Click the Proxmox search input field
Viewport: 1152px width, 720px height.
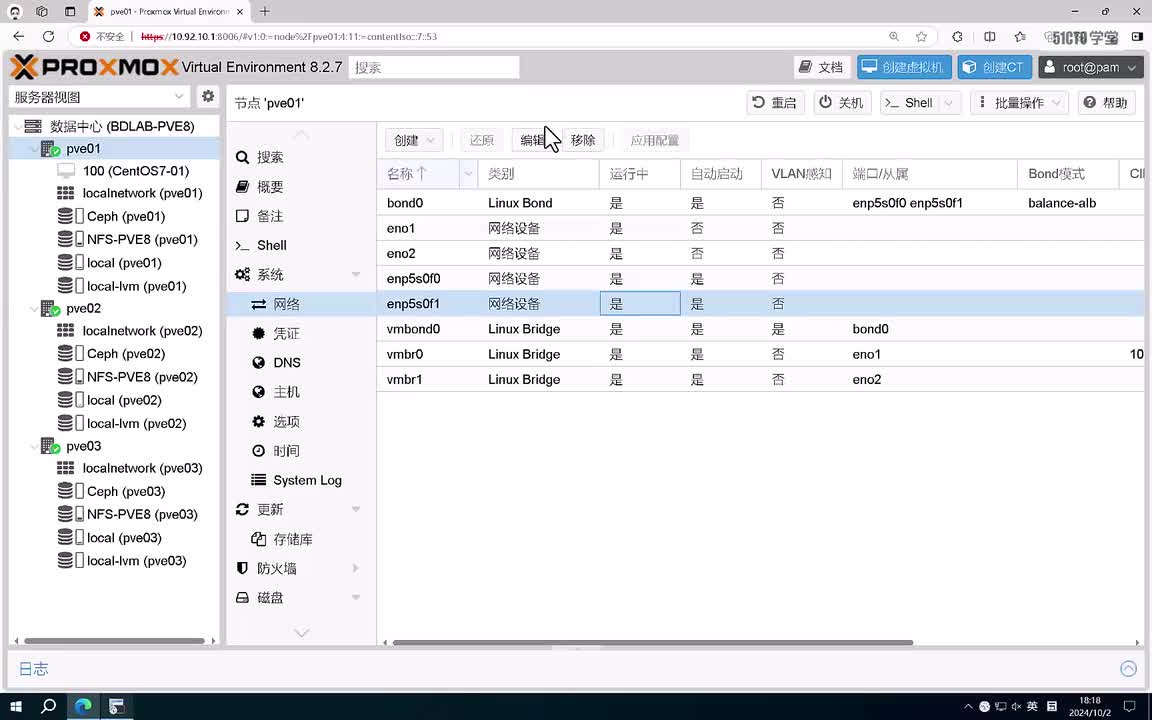pos(434,67)
